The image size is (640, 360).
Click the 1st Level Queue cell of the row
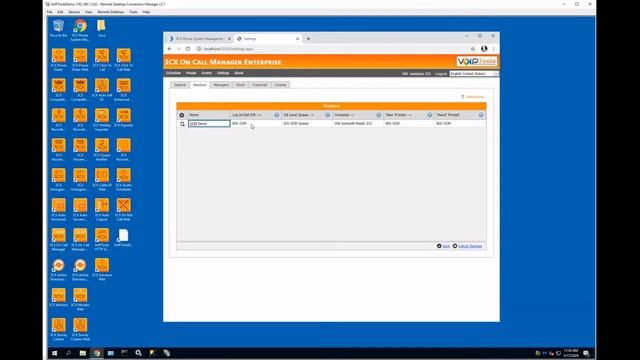[307, 123]
